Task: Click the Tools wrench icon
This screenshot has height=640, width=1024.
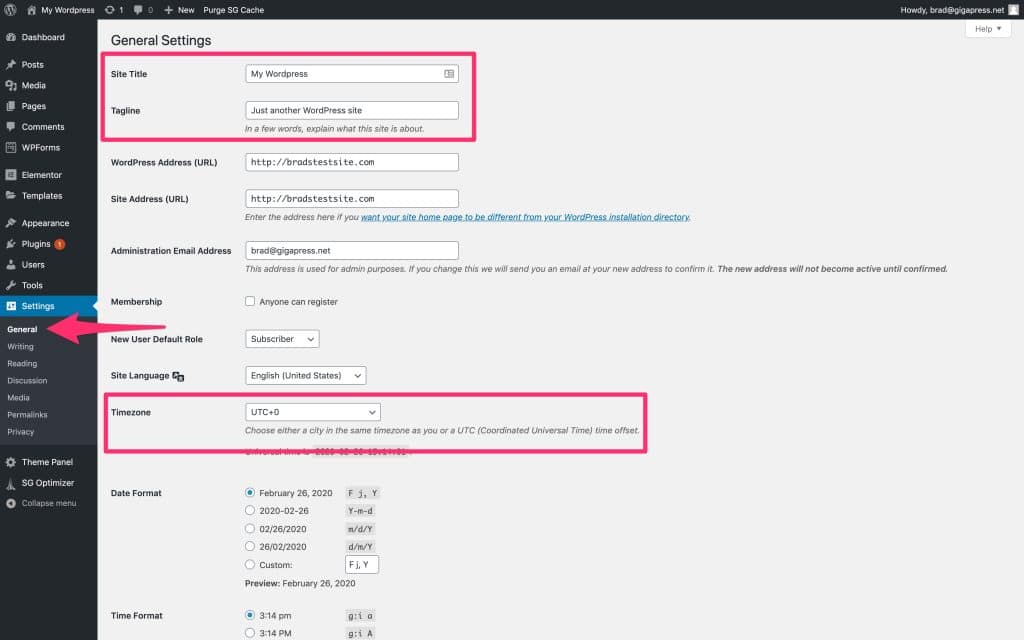Action: coord(11,285)
